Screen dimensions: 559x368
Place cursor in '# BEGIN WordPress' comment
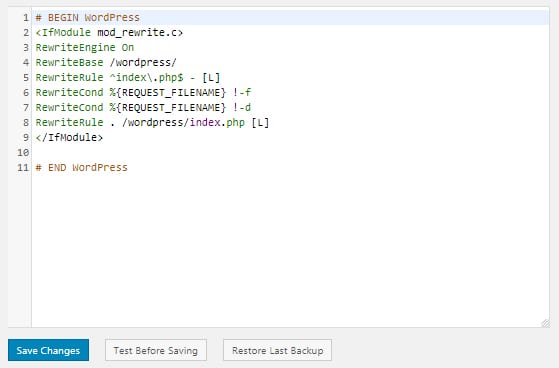pos(87,17)
